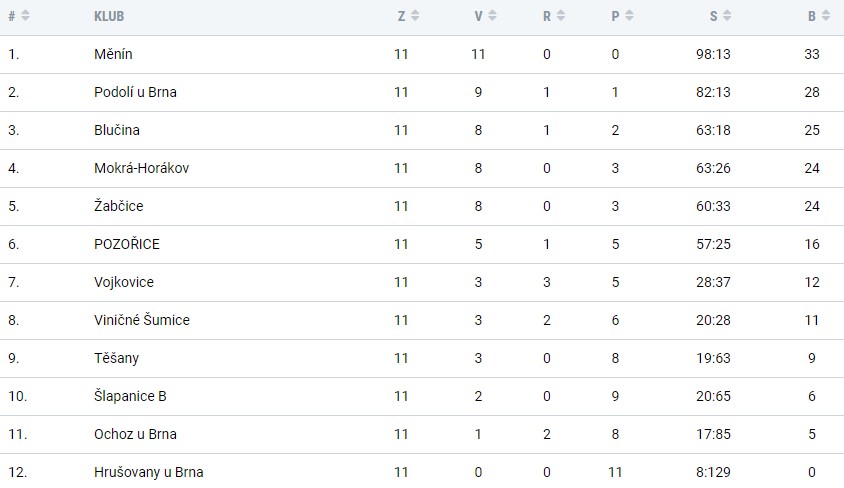Select Vojkovice in the standings
The image size is (844, 488).
pyautogui.click(x=124, y=282)
